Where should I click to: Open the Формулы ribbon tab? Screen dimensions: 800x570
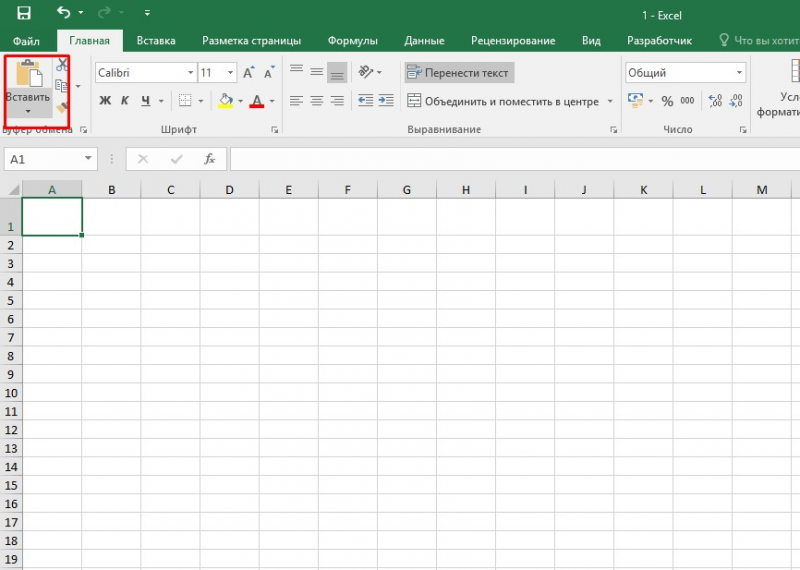[x=352, y=41]
